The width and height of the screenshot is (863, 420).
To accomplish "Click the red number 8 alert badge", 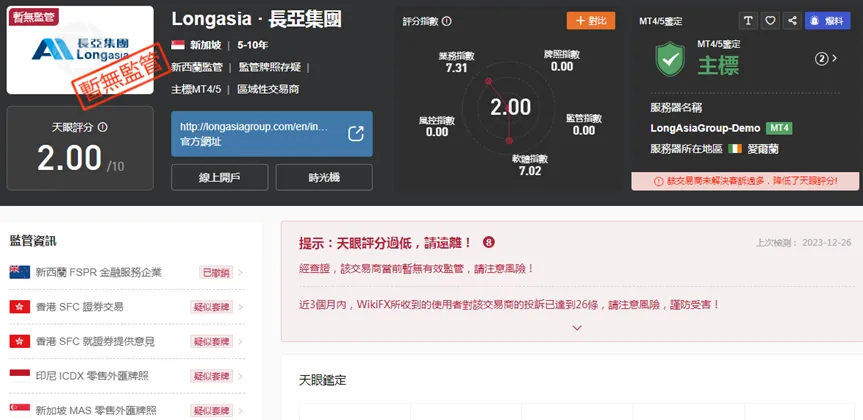I will (489, 242).
